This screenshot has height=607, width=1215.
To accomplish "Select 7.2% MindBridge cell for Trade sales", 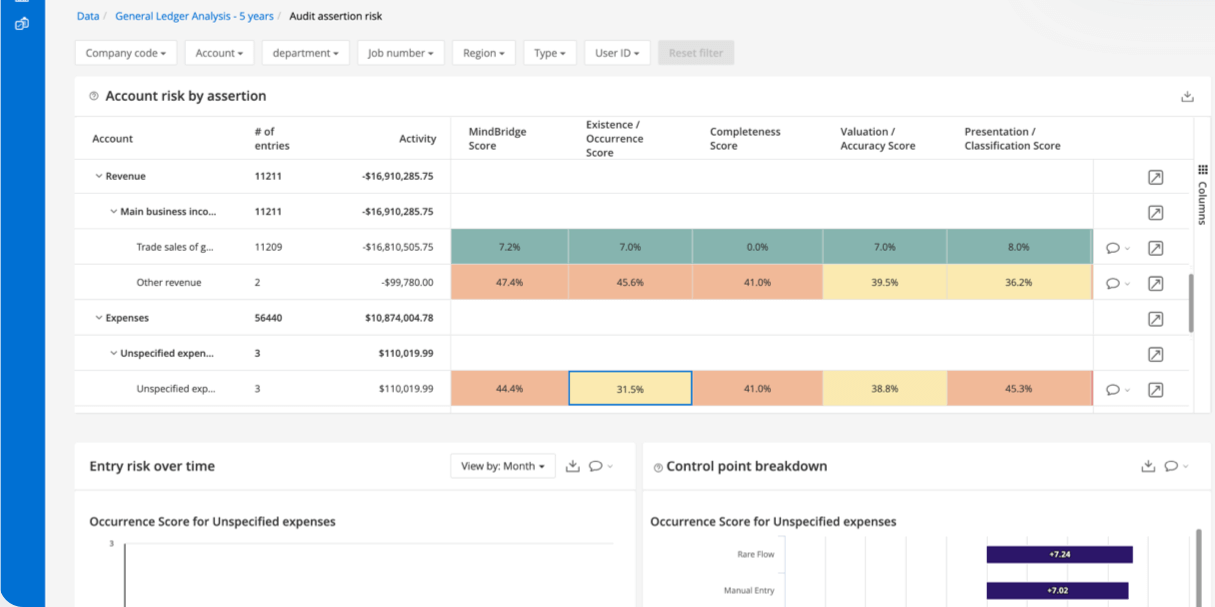I will click(x=509, y=247).
